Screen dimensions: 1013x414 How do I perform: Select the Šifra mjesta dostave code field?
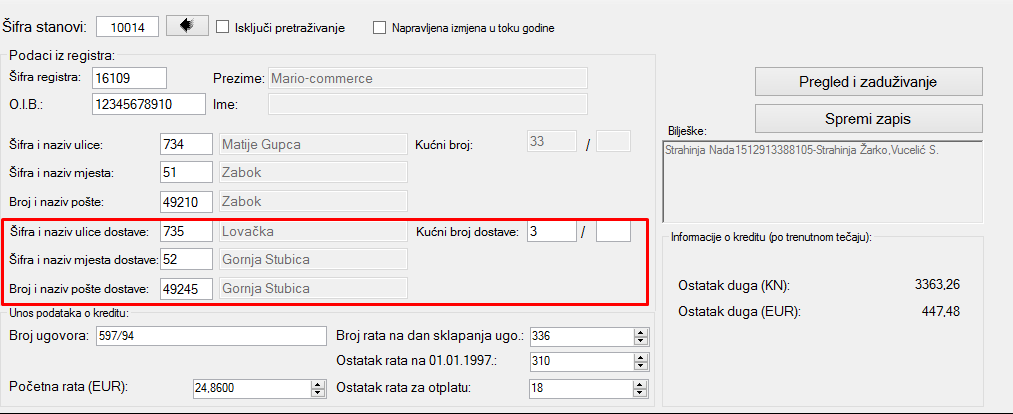coord(186,260)
